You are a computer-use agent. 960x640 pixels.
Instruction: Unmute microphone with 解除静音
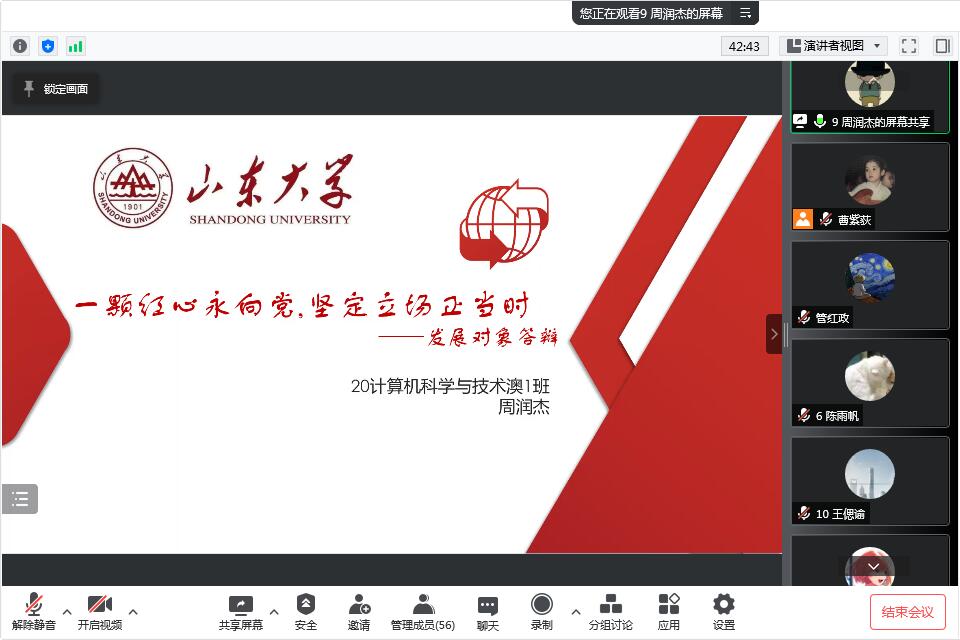click(x=34, y=611)
